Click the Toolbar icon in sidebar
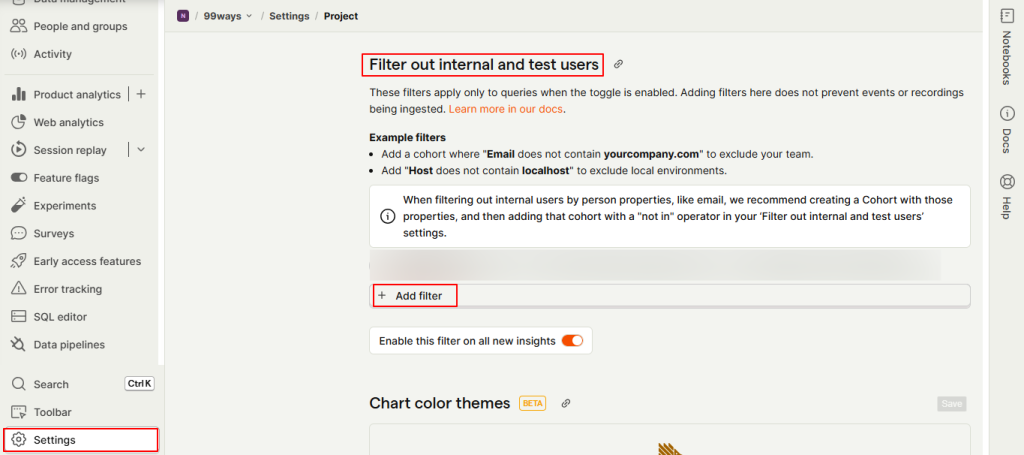The width and height of the screenshot is (1024, 455). [19, 412]
